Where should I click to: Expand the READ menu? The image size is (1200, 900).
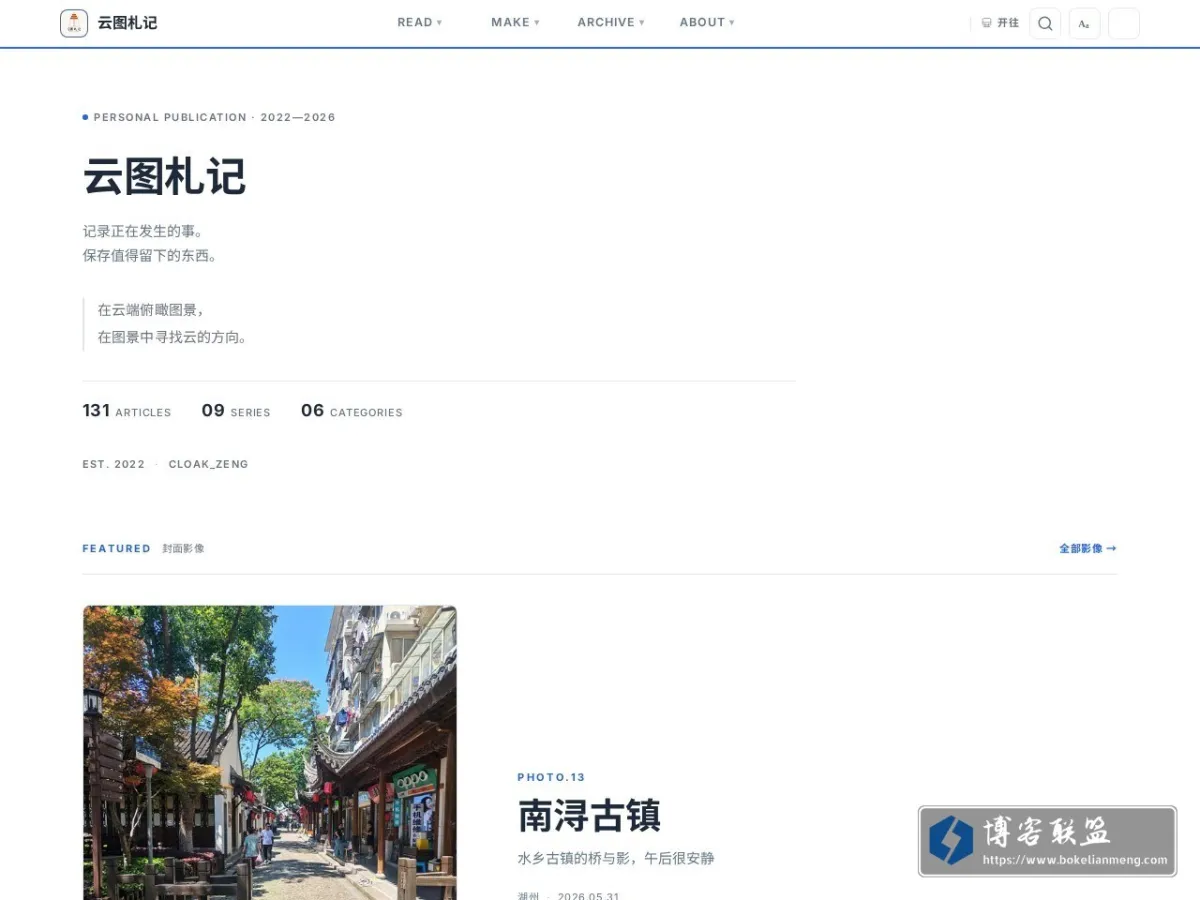pyautogui.click(x=420, y=22)
